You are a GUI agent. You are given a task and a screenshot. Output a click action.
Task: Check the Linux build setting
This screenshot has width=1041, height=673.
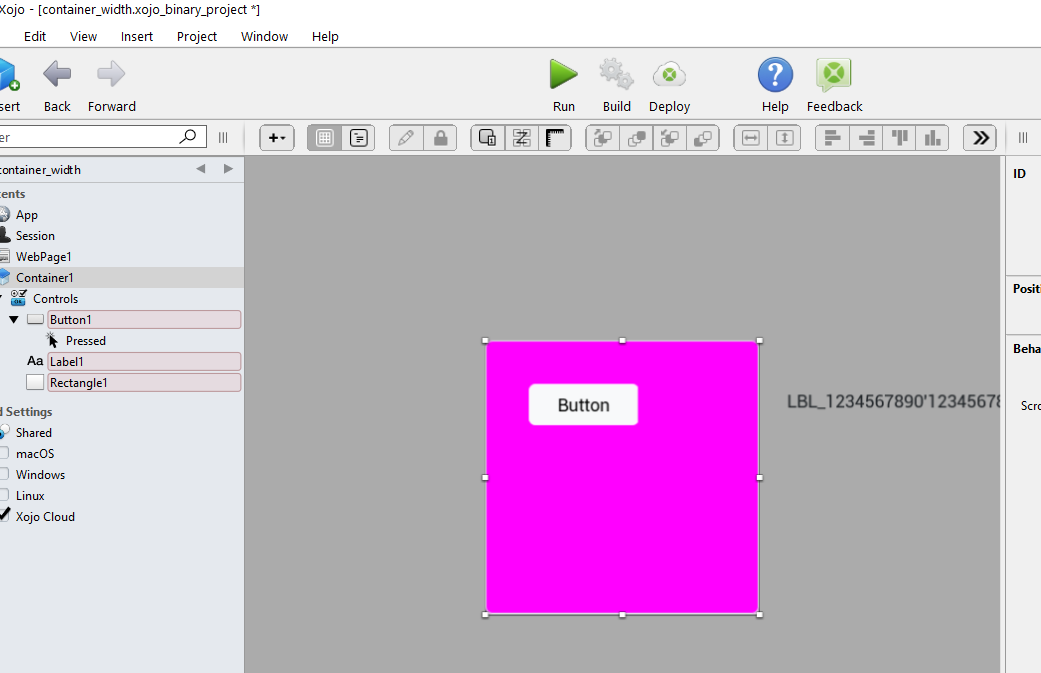(5, 495)
